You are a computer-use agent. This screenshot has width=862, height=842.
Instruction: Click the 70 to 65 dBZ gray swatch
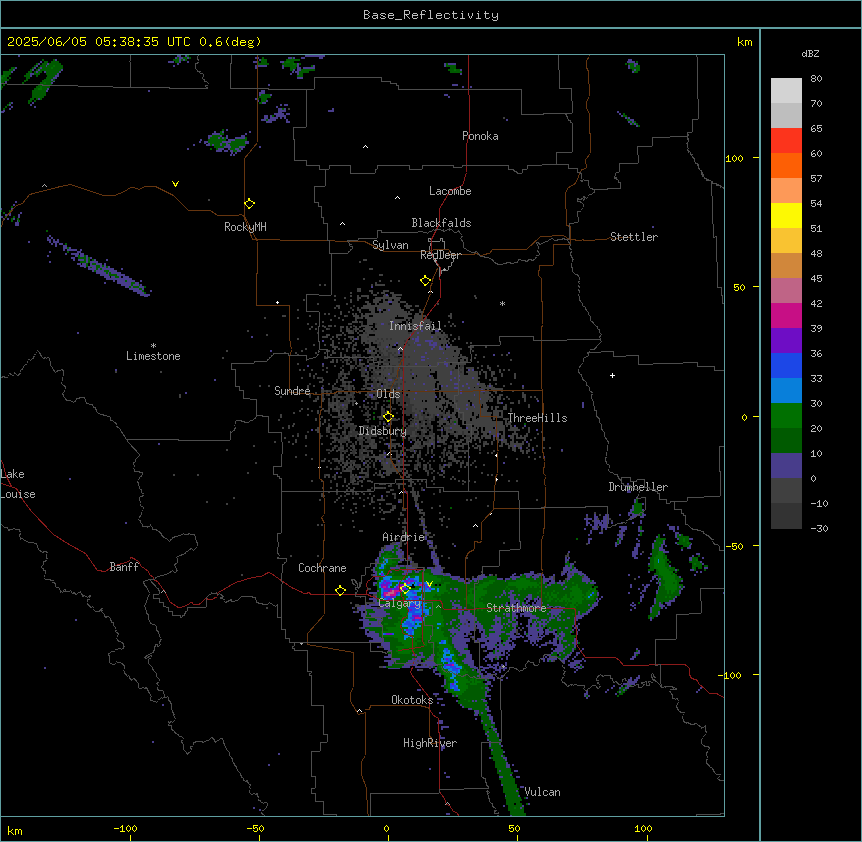click(x=786, y=115)
